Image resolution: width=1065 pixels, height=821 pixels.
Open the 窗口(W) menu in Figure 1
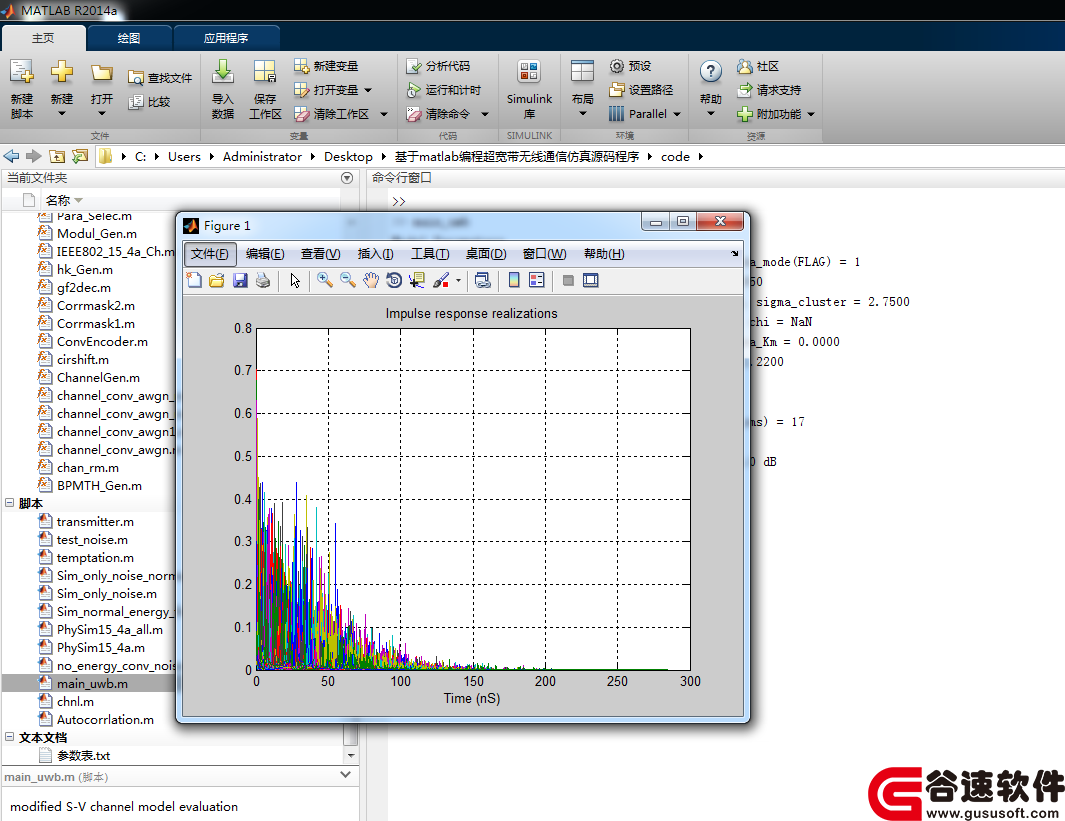pos(545,254)
